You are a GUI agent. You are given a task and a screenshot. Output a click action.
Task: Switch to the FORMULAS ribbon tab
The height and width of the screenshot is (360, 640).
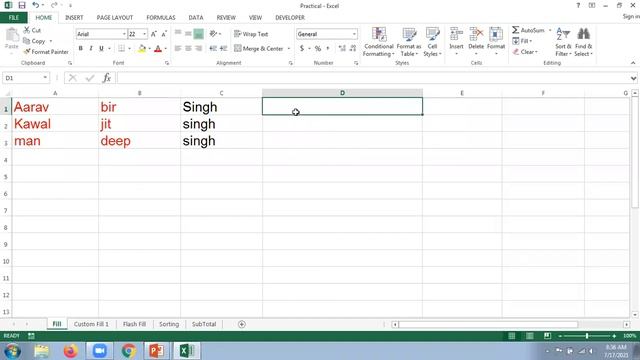(x=161, y=18)
